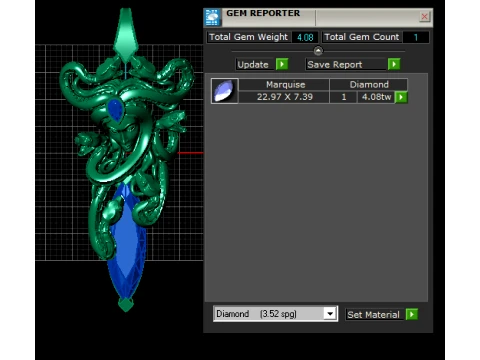
Task: Click the Total Gem Count value field
Action: click(x=416, y=37)
